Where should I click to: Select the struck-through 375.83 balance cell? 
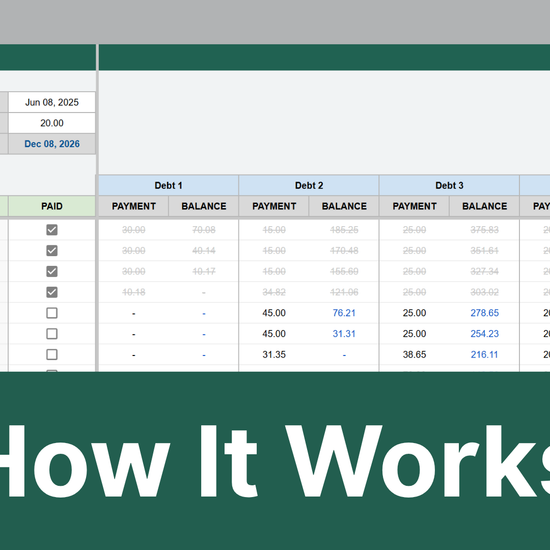(x=484, y=230)
